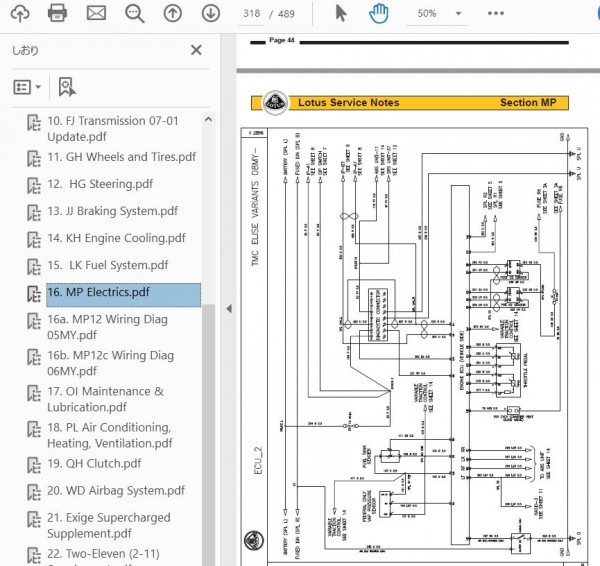Print the document with printer icon

(57, 14)
